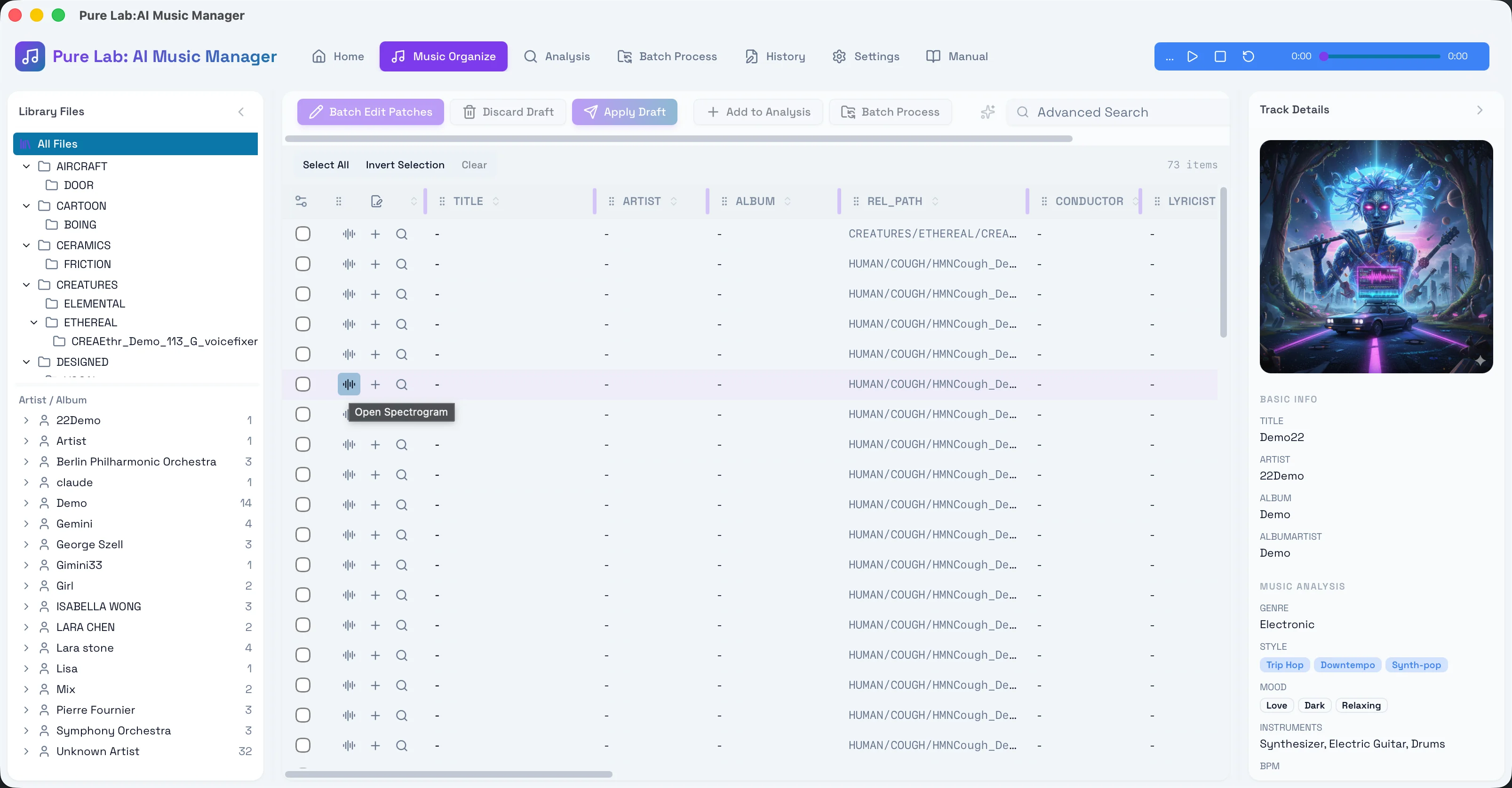Screen dimensions: 1512x788
Task: Click the table's vertical scrollbar
Action: pyautogui.click(x=1223, y=262)
